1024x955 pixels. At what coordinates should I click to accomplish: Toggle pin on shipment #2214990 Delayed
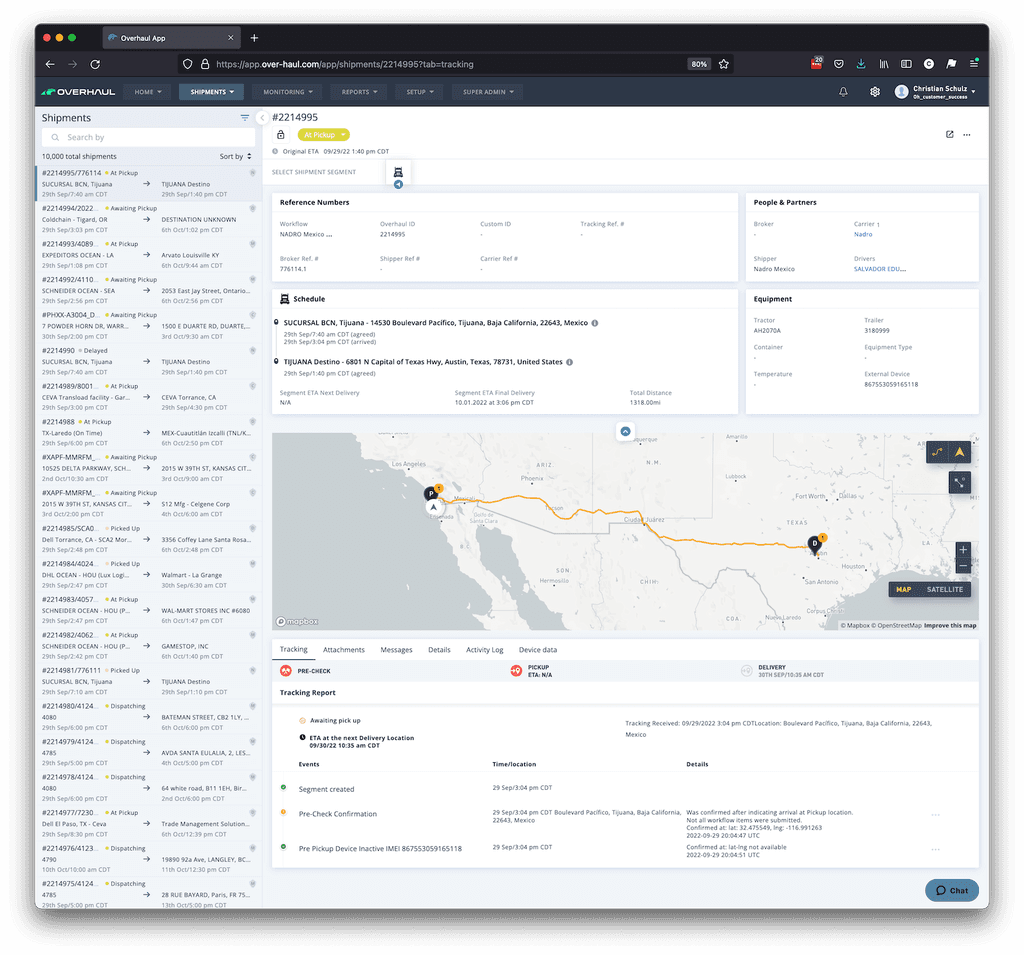click(x=253, y=351)
